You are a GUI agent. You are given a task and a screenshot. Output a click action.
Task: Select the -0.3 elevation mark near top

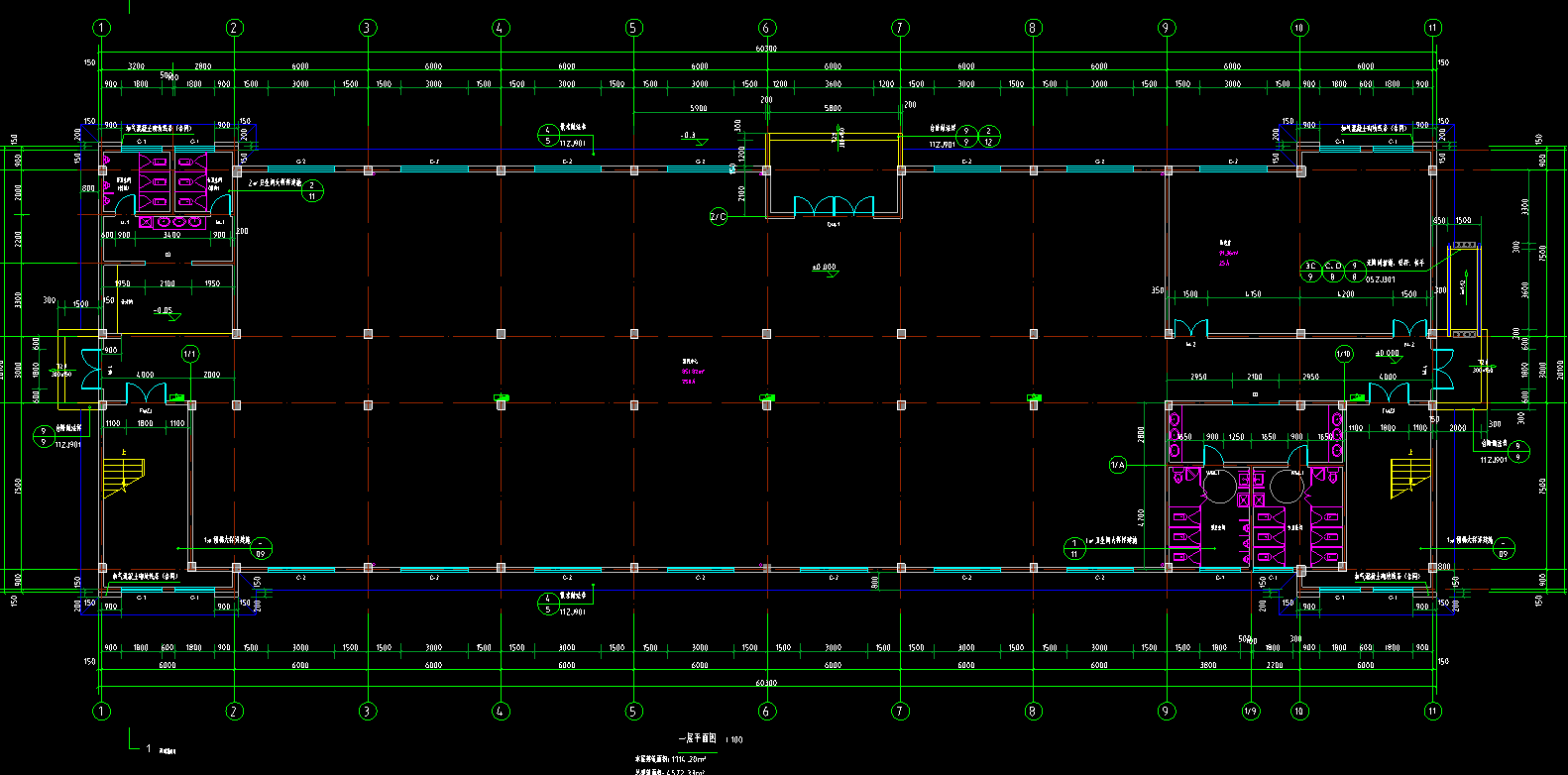690,137
